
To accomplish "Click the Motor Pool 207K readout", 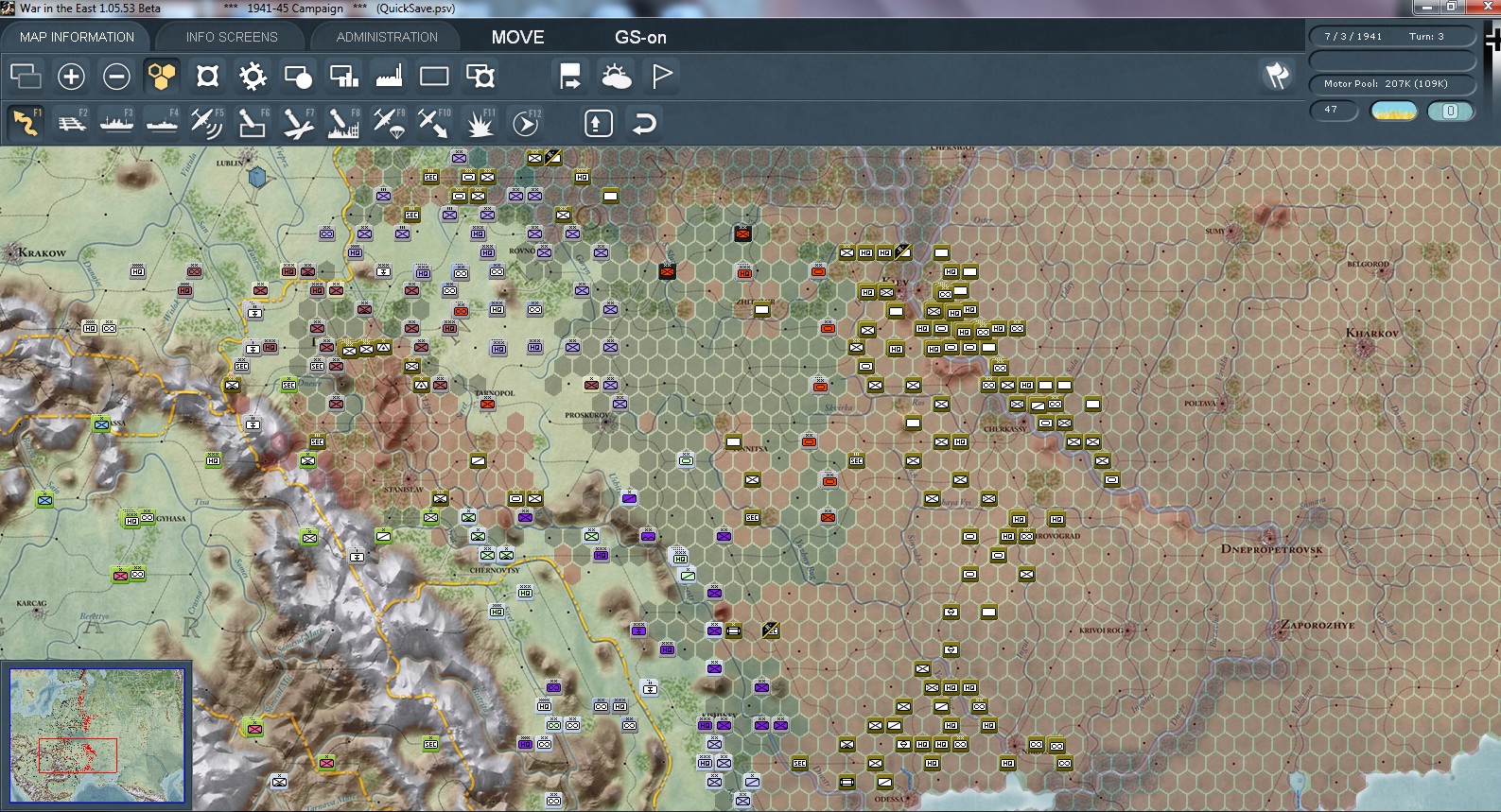I will [1391, 84].
